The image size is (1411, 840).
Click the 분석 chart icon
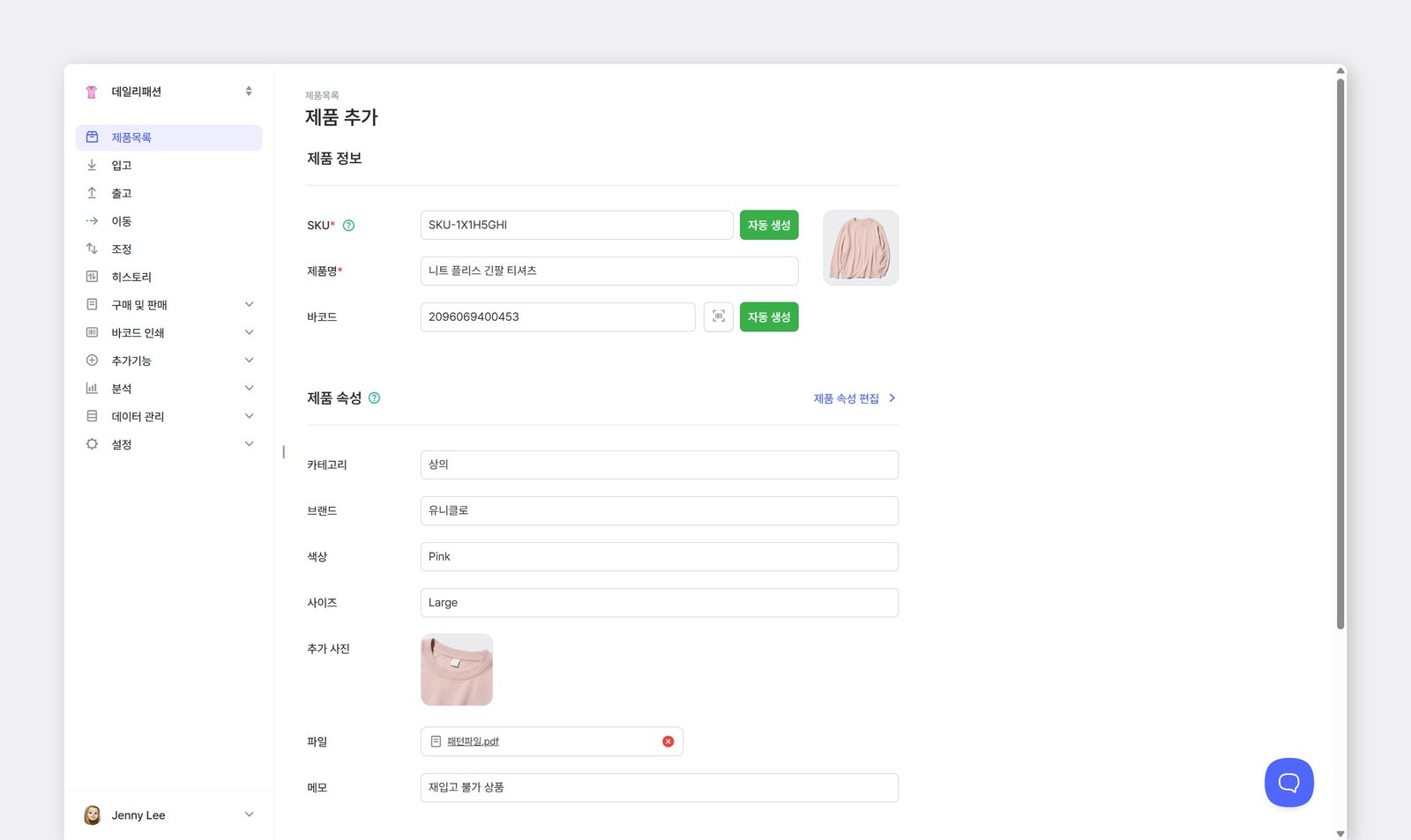coord(92,388)
